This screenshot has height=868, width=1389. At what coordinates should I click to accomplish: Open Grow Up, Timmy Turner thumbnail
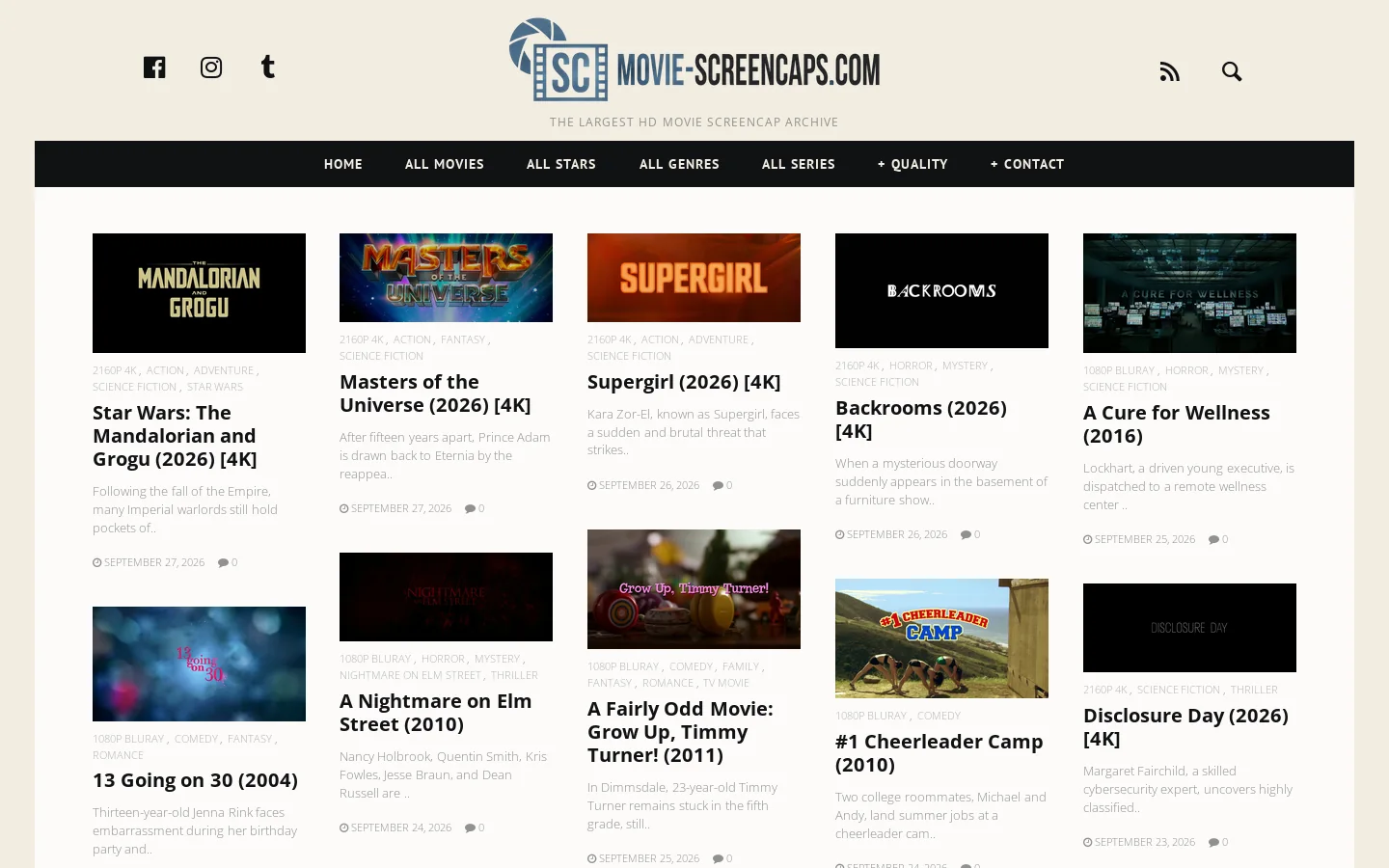[694, 589]
